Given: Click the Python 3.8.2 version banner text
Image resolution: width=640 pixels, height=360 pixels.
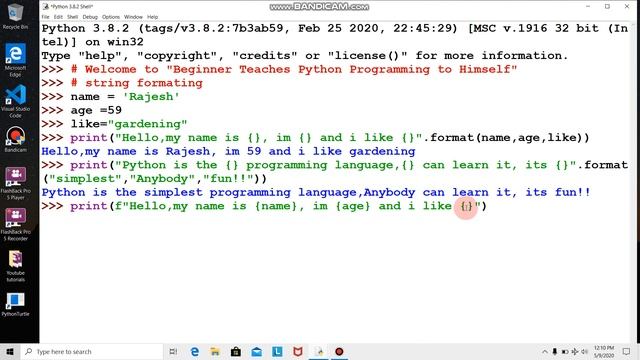Looking at the screenshot, I should (x=335, y=35).
